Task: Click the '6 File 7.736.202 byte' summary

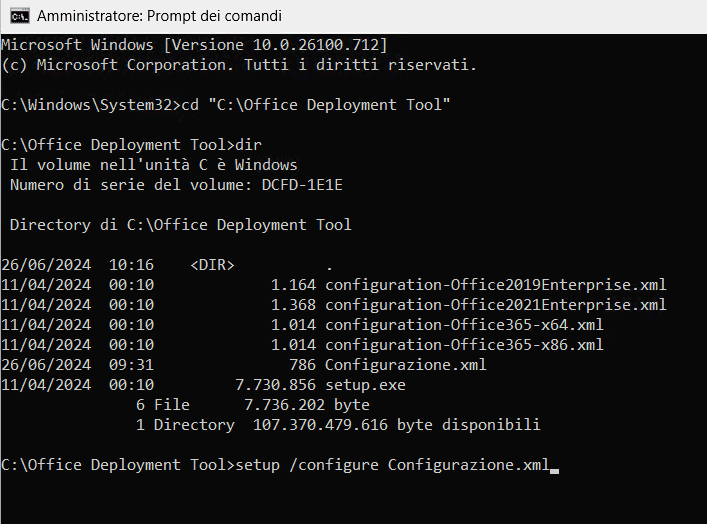Action: (x=252, y=405)
